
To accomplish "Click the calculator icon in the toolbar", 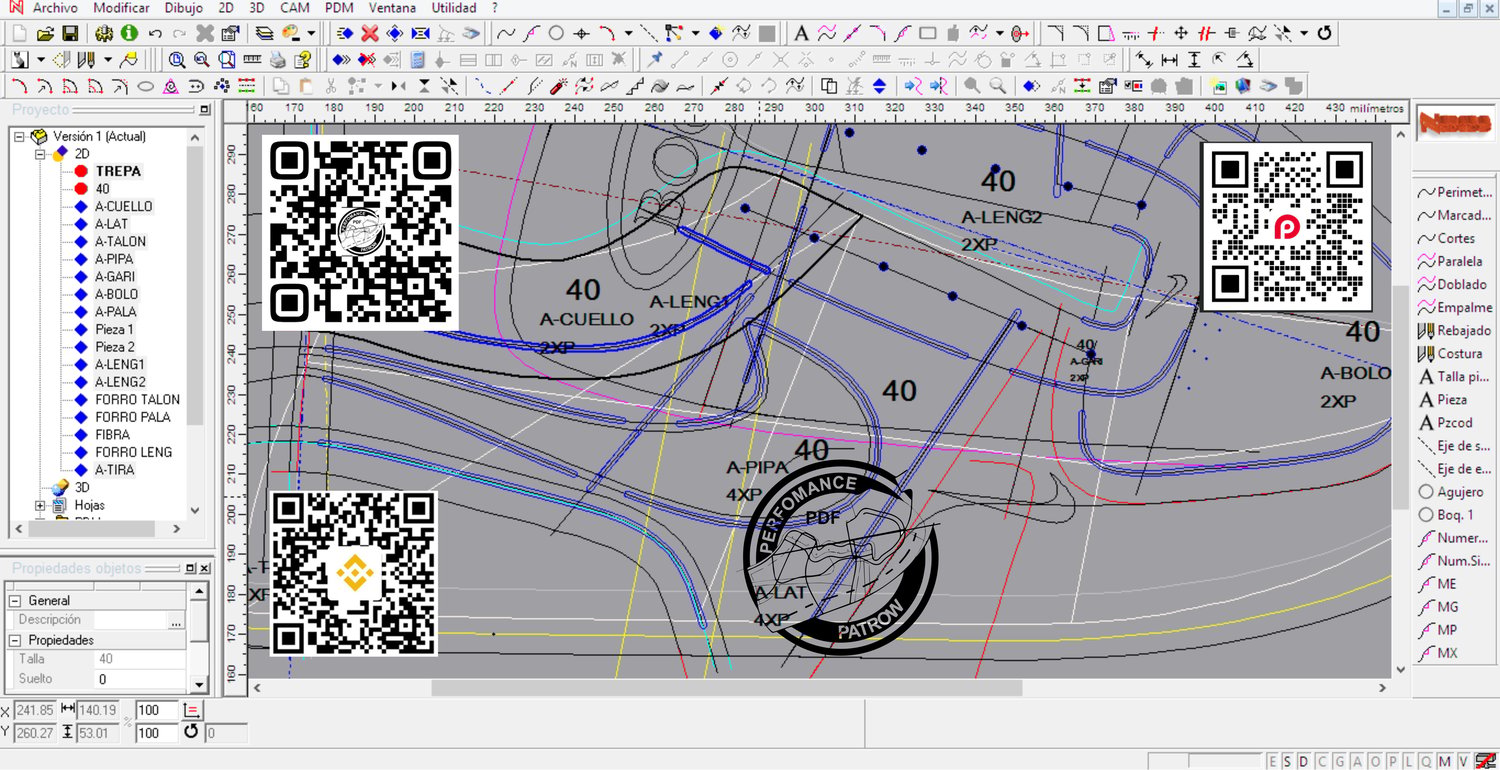I will pyautogui.click(x=417, y=59).
